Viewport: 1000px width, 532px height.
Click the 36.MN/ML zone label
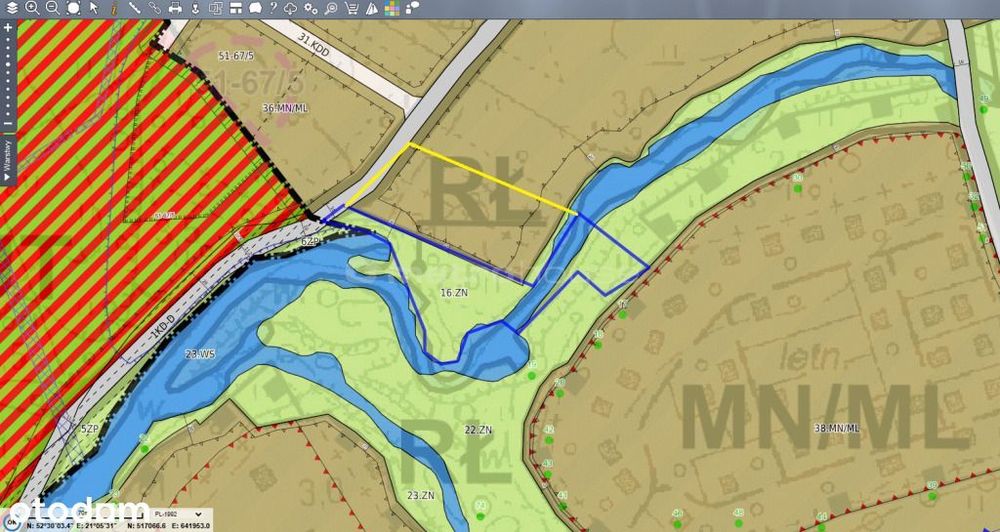285,108
